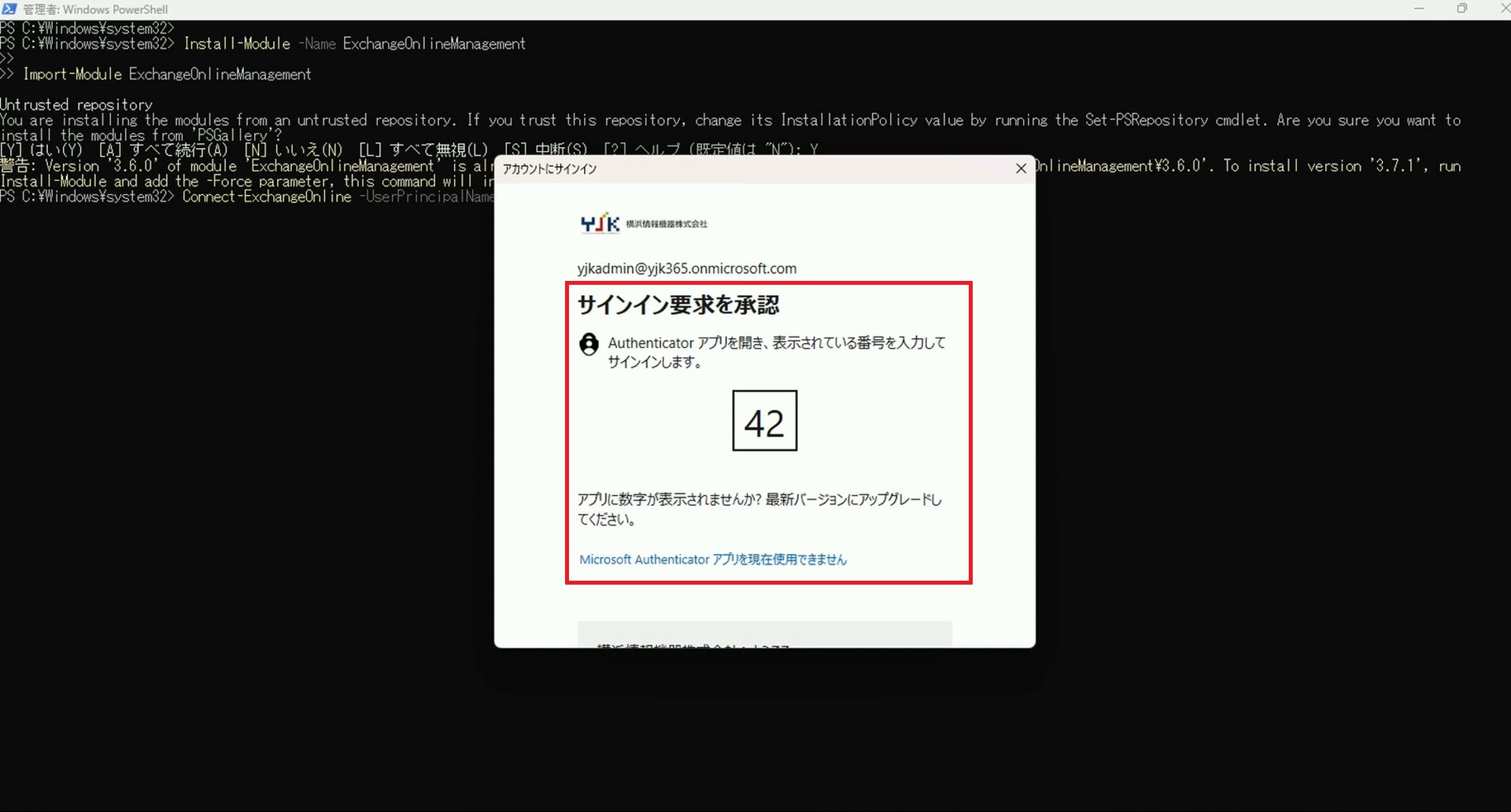Click the アカウントにサインイン dialog title
The height and width of the screenshot is (812, 1511).
[549, 169]
